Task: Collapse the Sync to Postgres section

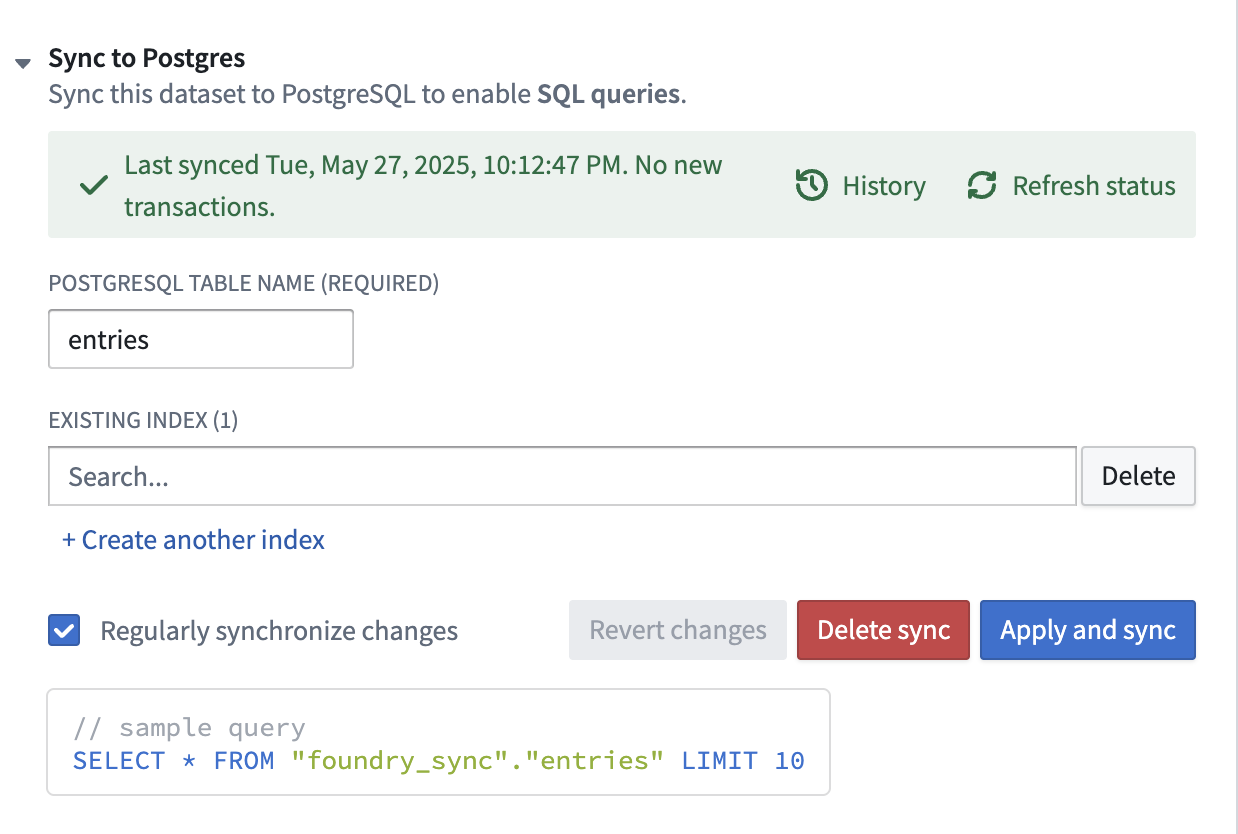Action: [x=23, y=63]
